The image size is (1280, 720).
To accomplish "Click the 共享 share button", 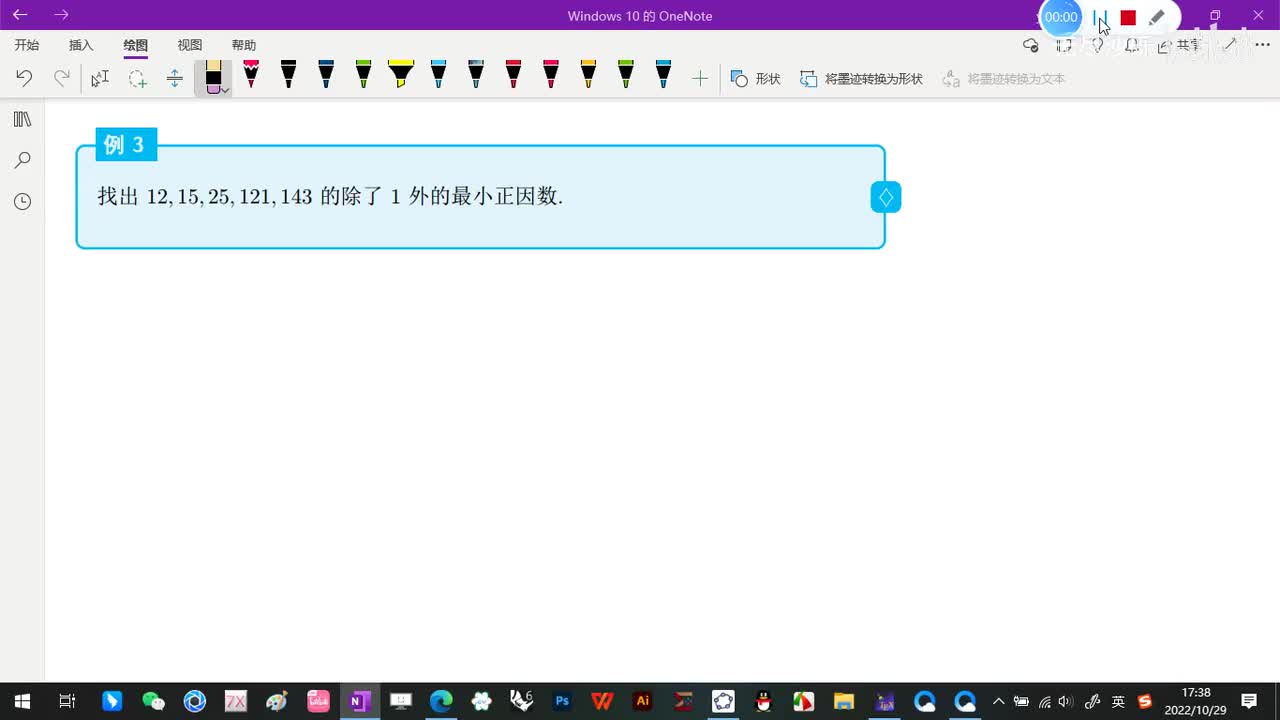I will [1178, 45].
